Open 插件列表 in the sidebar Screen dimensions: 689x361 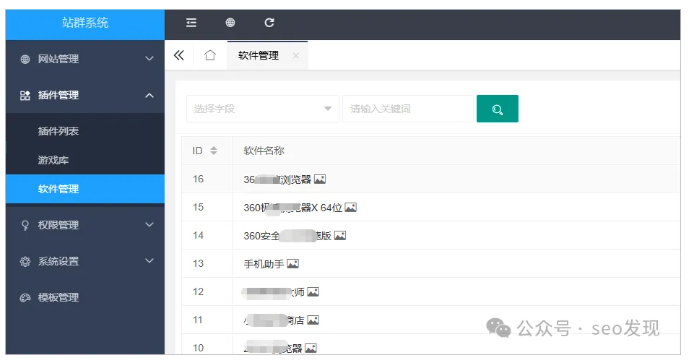(x=85, y=131)
